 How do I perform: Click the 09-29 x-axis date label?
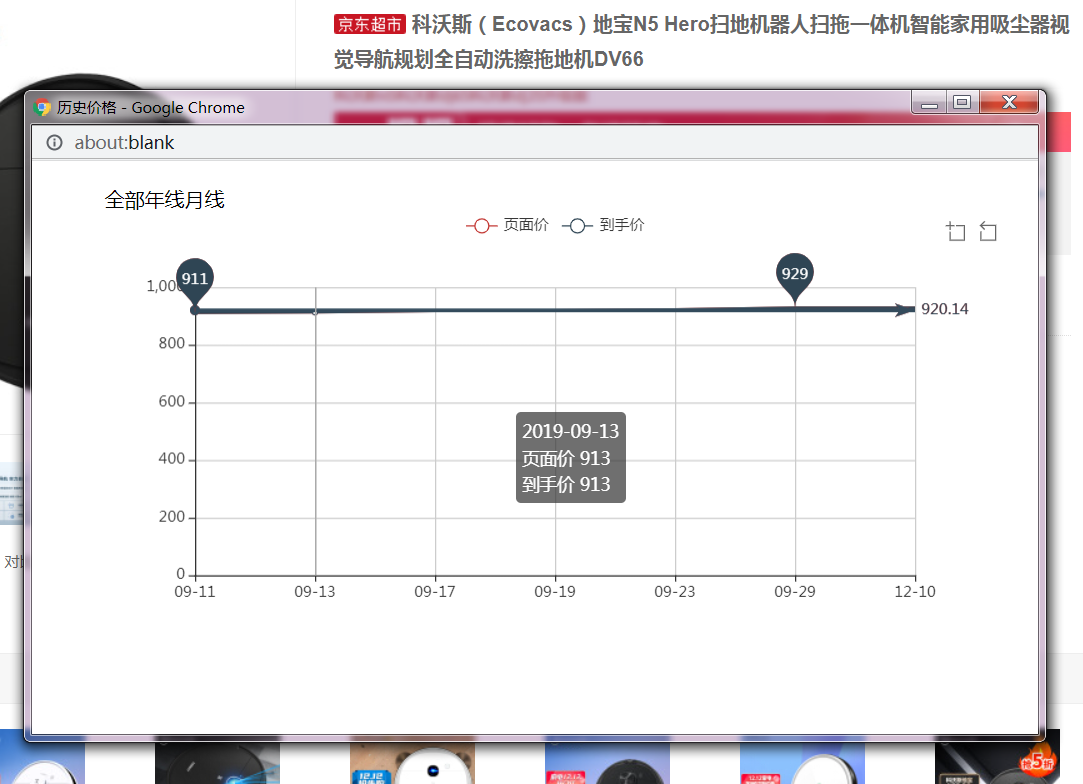(x=794, y=592)
